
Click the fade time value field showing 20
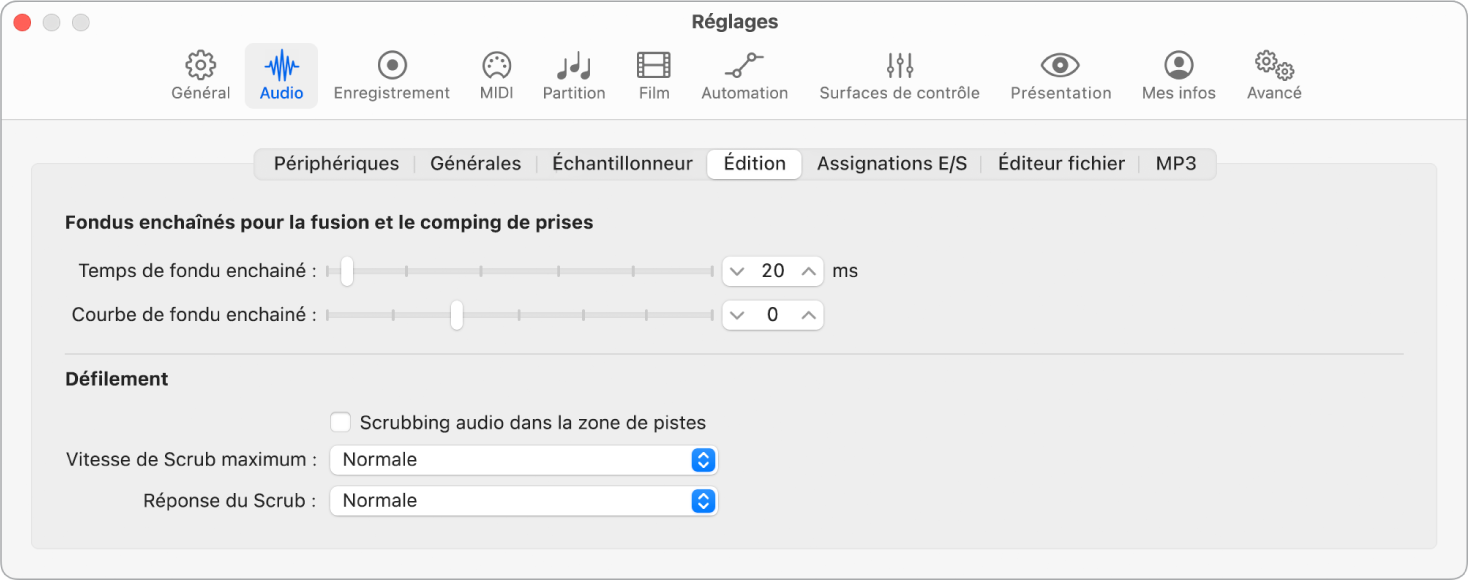click(x=773, y=271)
